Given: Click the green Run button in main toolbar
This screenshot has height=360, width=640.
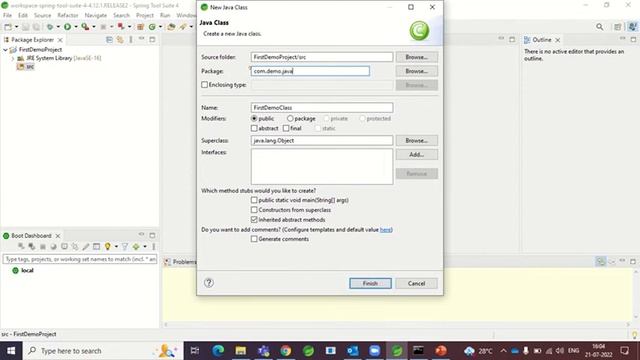Looking at the screenshot, I should click(67, 27).
